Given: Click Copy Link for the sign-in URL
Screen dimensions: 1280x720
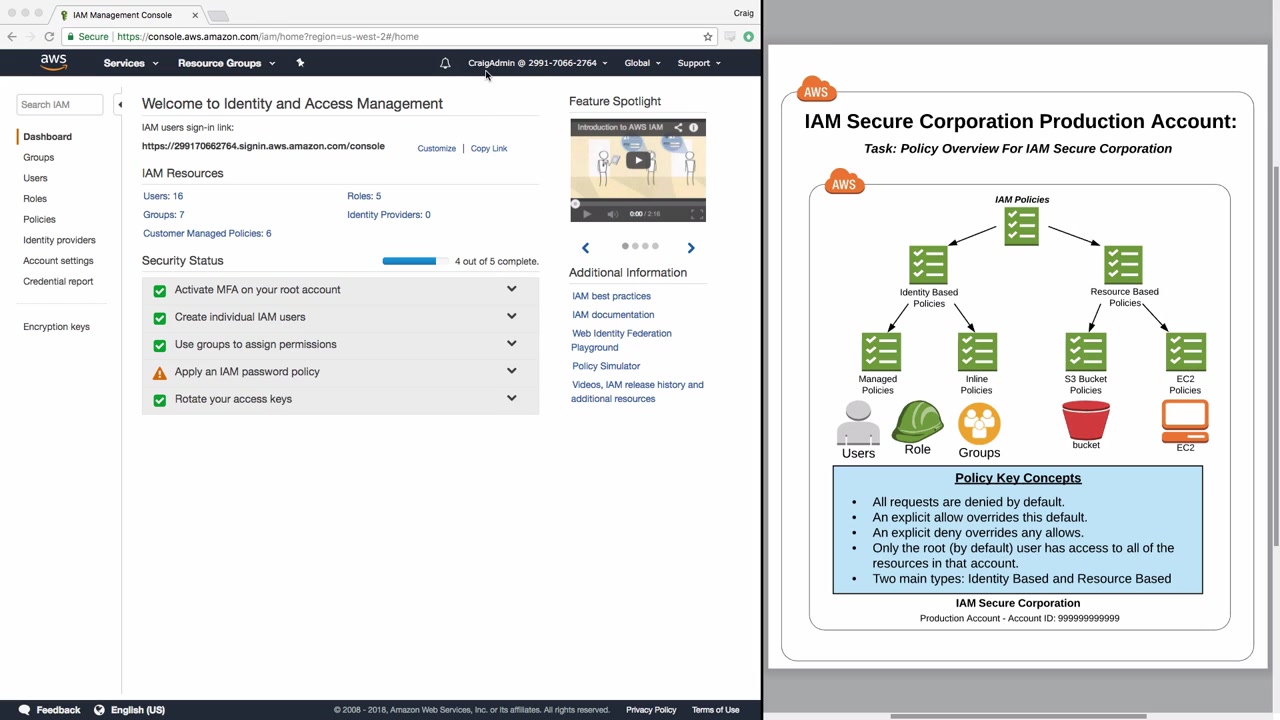Looking at the screenshot, I should pyautogui.click(x=489, y=149).
